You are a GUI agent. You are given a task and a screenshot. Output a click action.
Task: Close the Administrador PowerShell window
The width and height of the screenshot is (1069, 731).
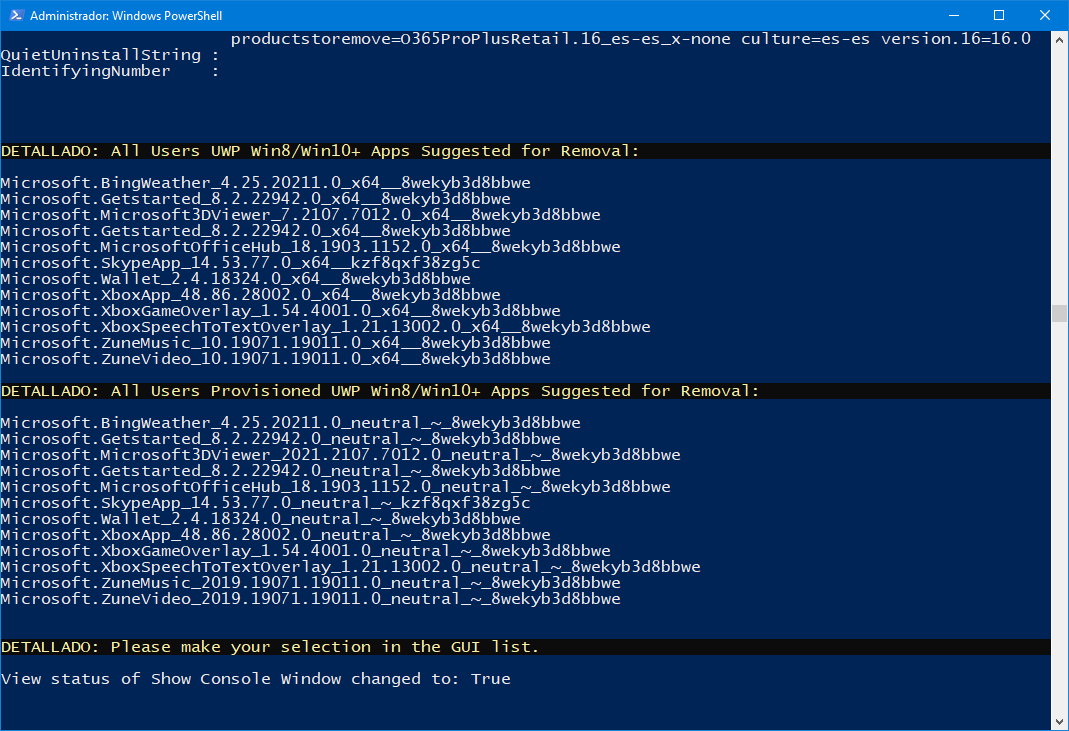click(x=1044, y=15)
